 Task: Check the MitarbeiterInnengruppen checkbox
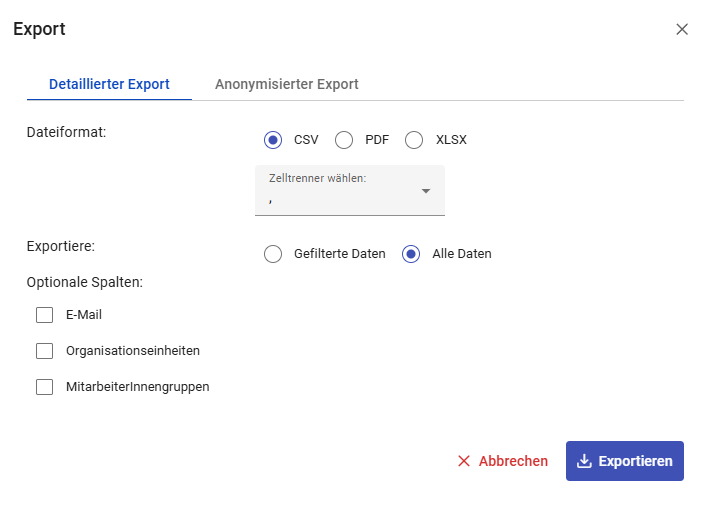pyautogui.click(x=44, y=387)
